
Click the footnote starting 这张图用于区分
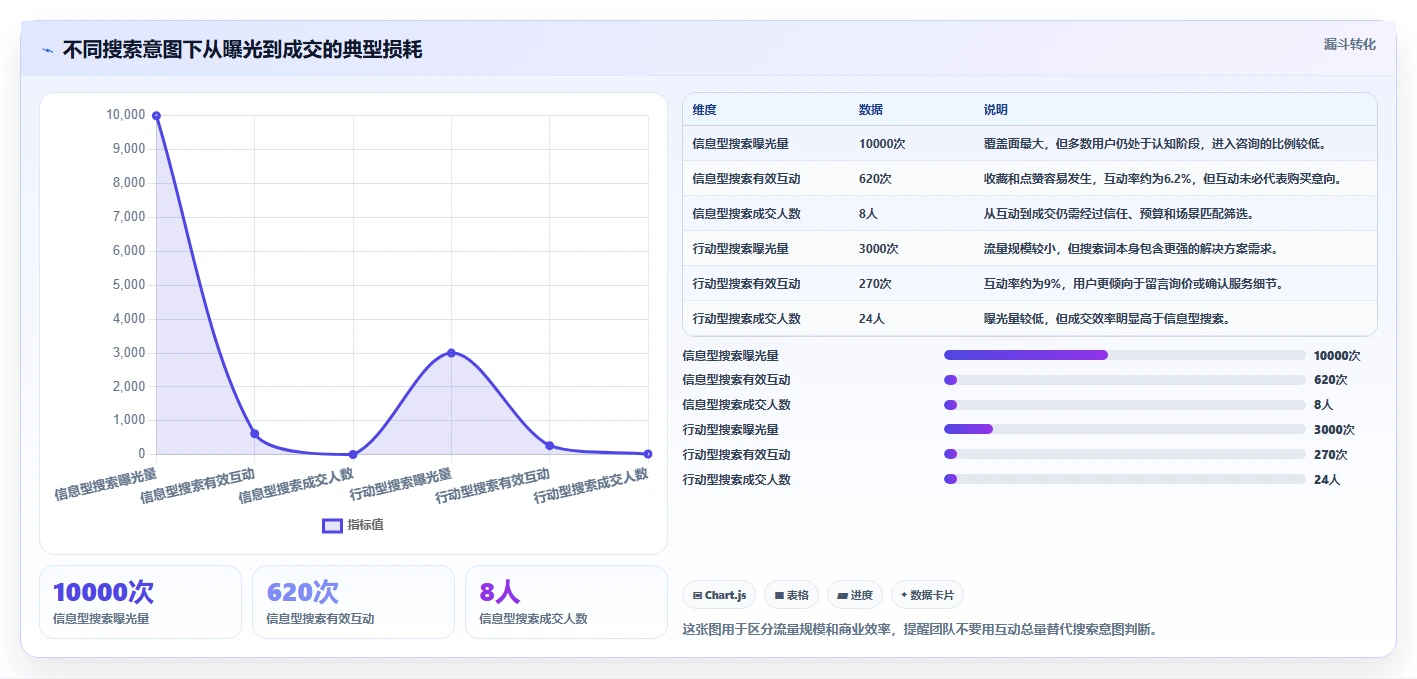920,629
